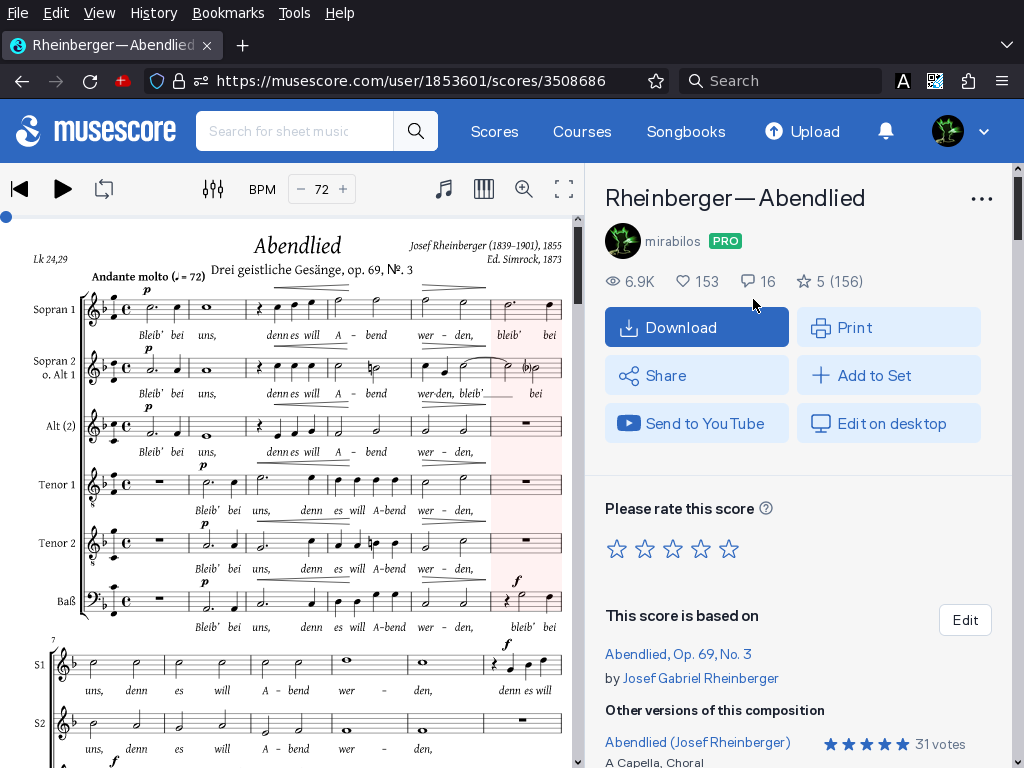This screenshot has width=1024, height=768.
Task: Show site security lock information
Action: coord(179,81)
